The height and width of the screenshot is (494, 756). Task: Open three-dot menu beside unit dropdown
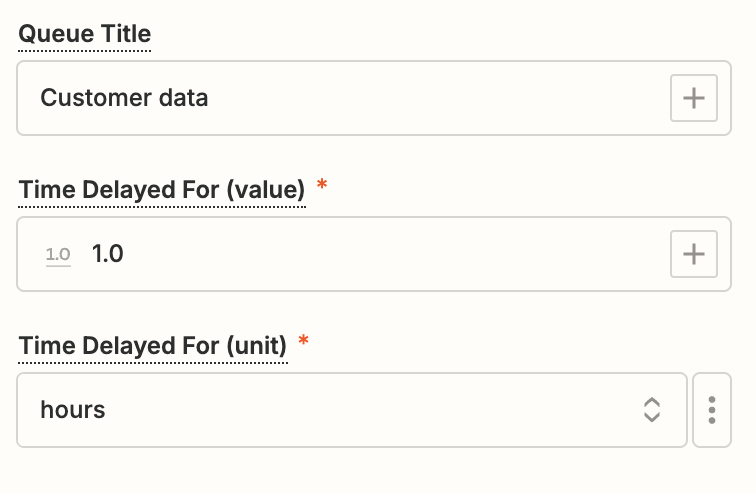coord(712,410)
